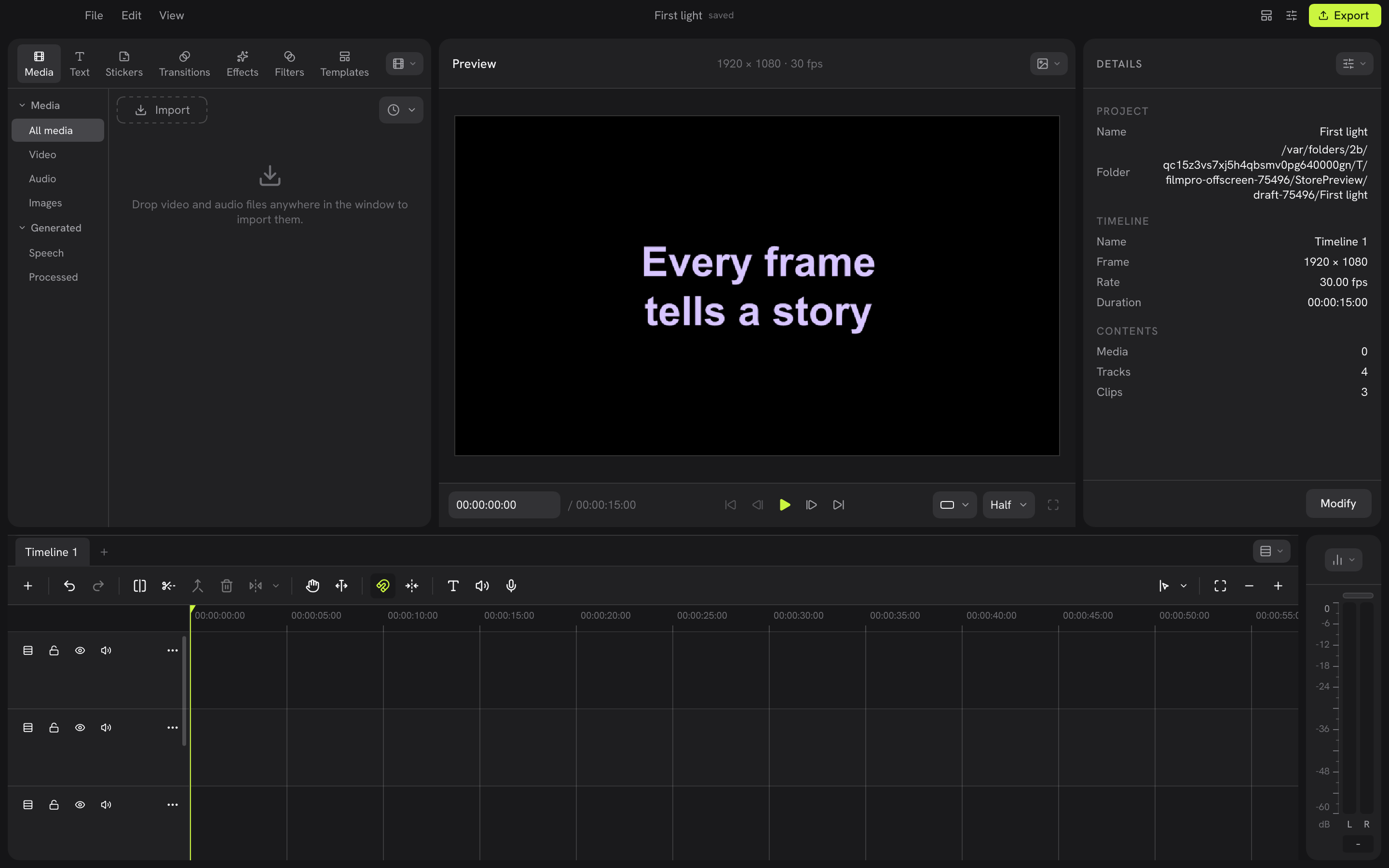The height and width of the screenshot is (868, 1389).
Task: Open the File menu
Action: click(94, 15)
